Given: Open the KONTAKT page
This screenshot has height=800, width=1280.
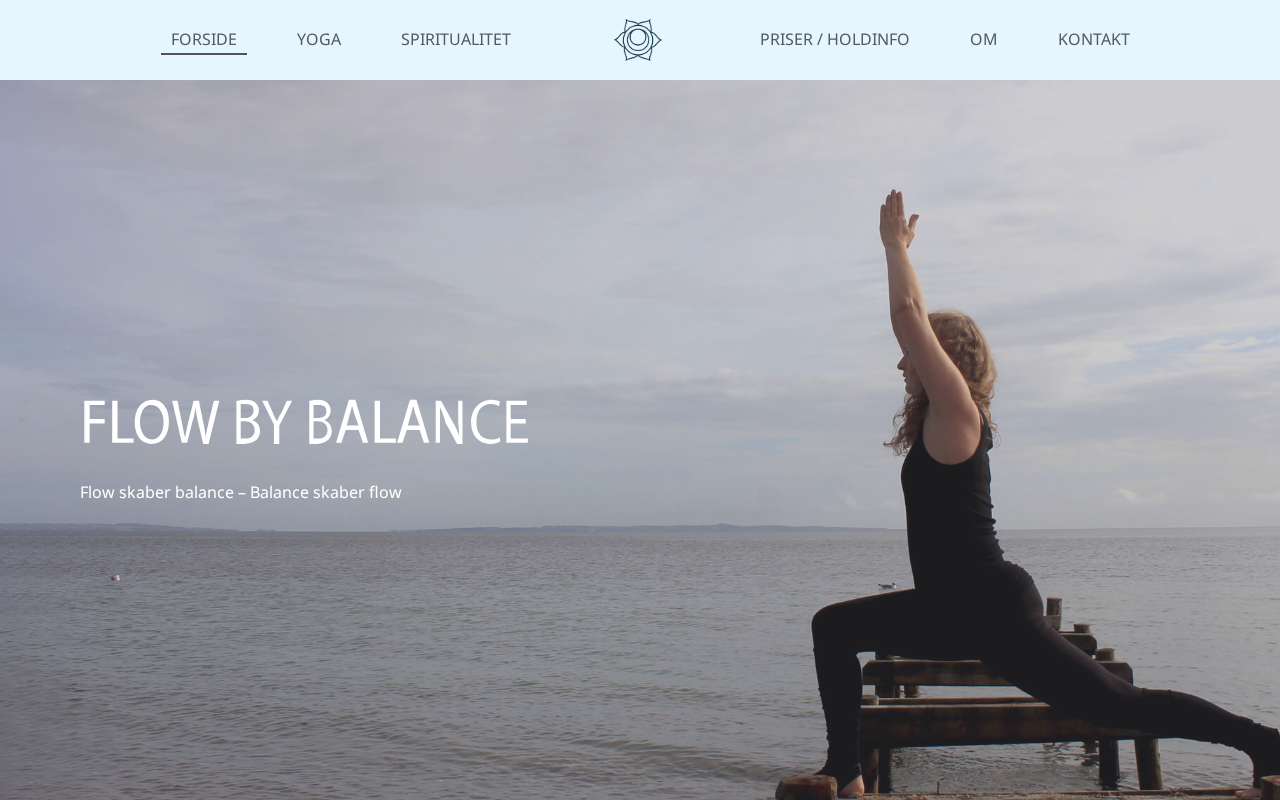Looking at the screenshot, I should (x=1094, y=39).
